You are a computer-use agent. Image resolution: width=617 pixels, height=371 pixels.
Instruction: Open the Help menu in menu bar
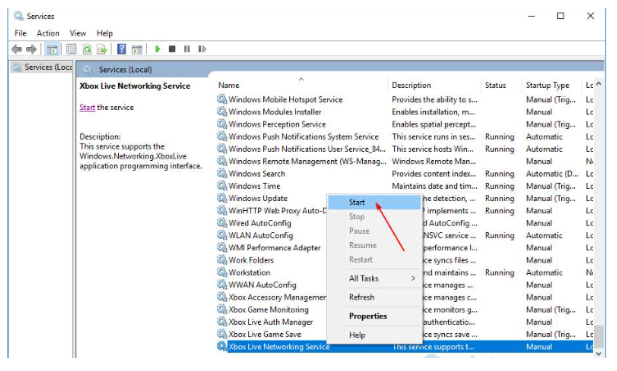(x=105, y=33)
